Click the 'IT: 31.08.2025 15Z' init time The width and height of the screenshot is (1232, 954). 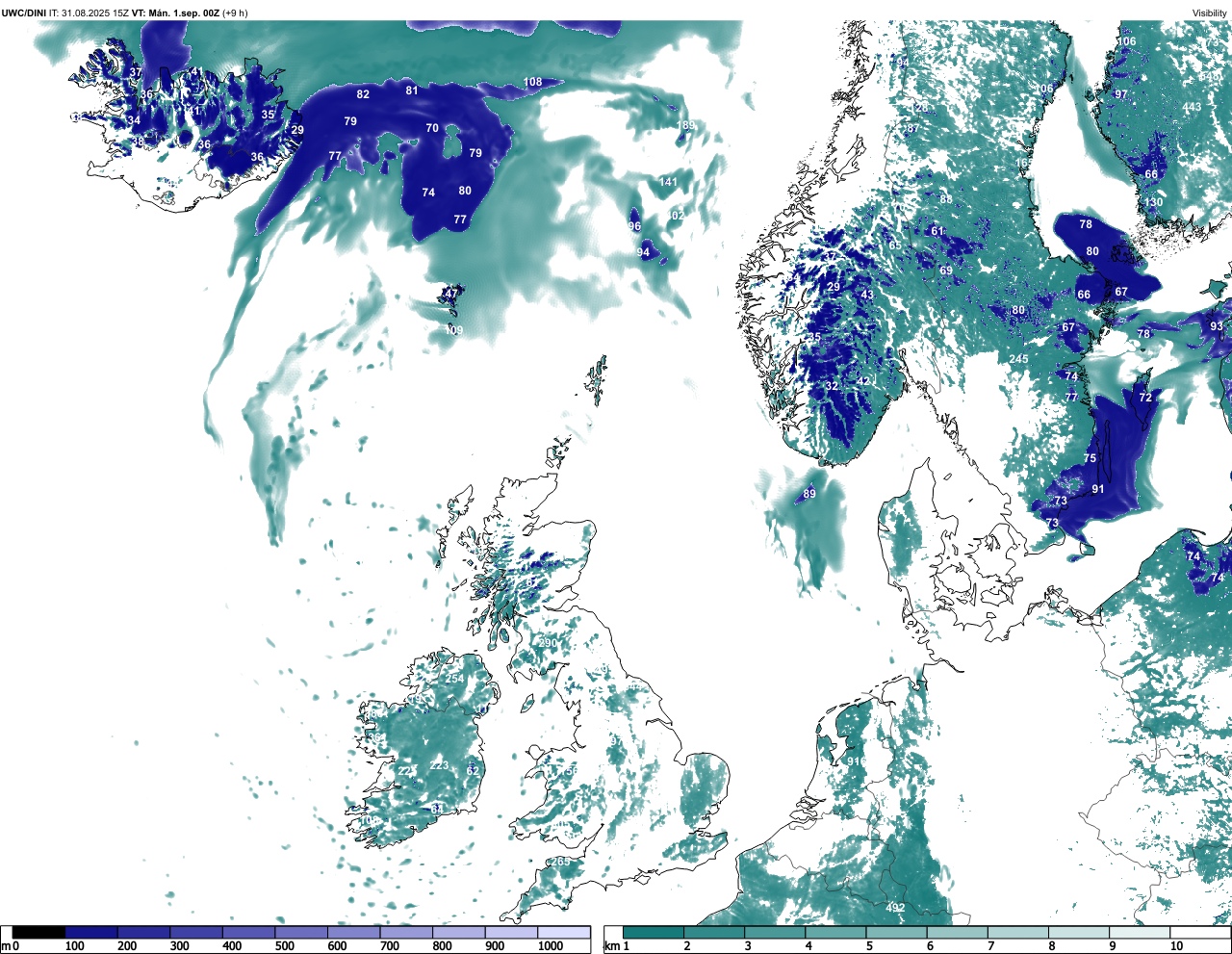[x=89, y=13]
